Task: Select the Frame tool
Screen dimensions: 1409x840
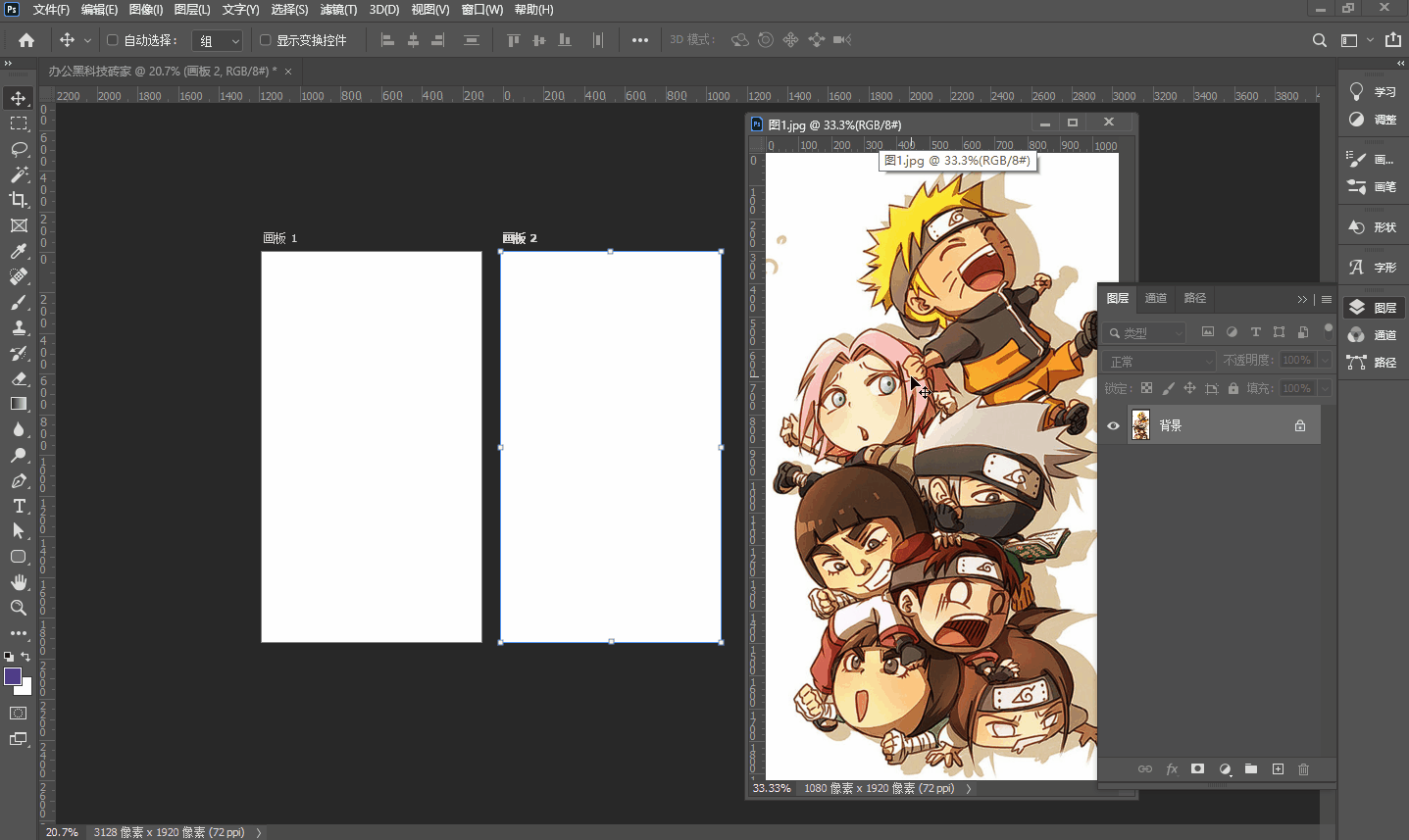Action: point(19,225)
